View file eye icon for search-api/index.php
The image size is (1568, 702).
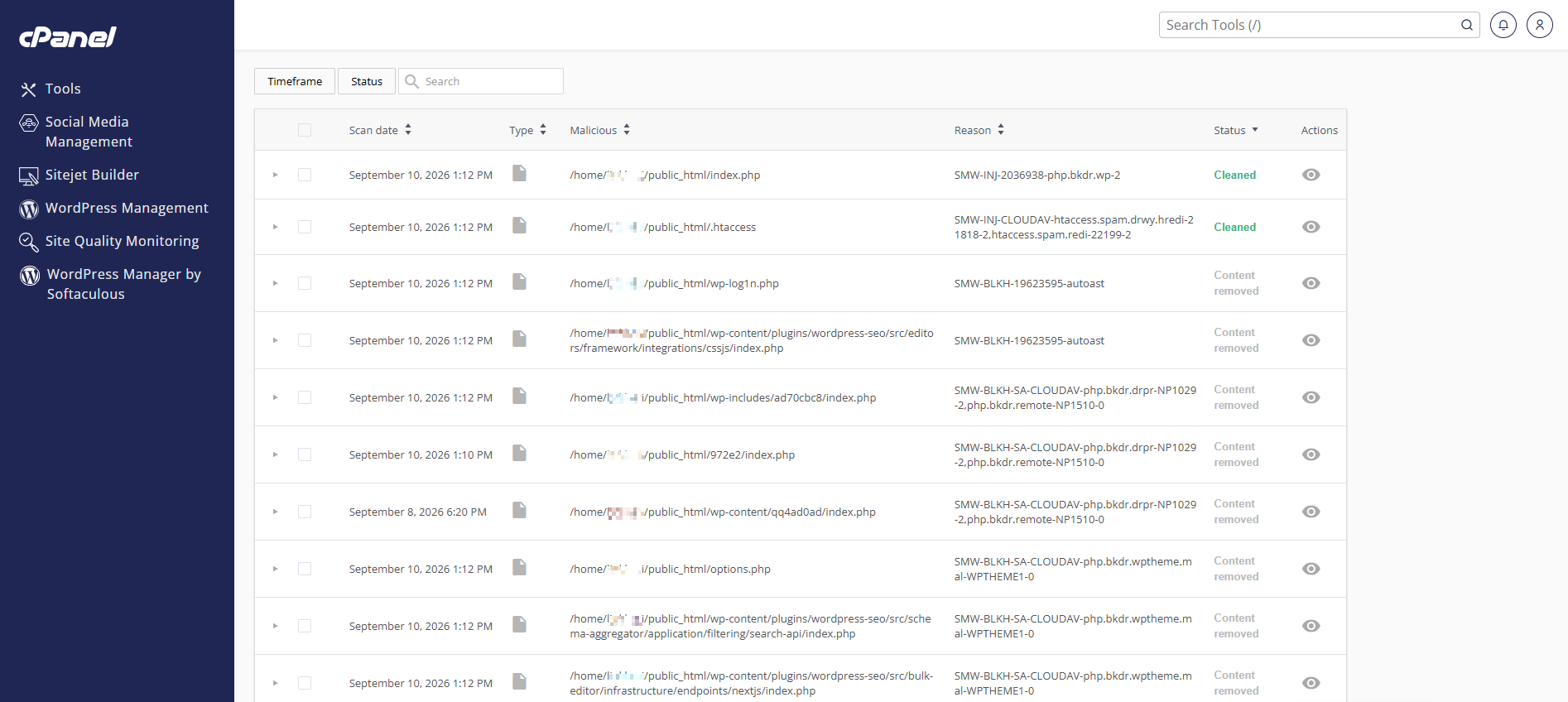pos(1311,626)
